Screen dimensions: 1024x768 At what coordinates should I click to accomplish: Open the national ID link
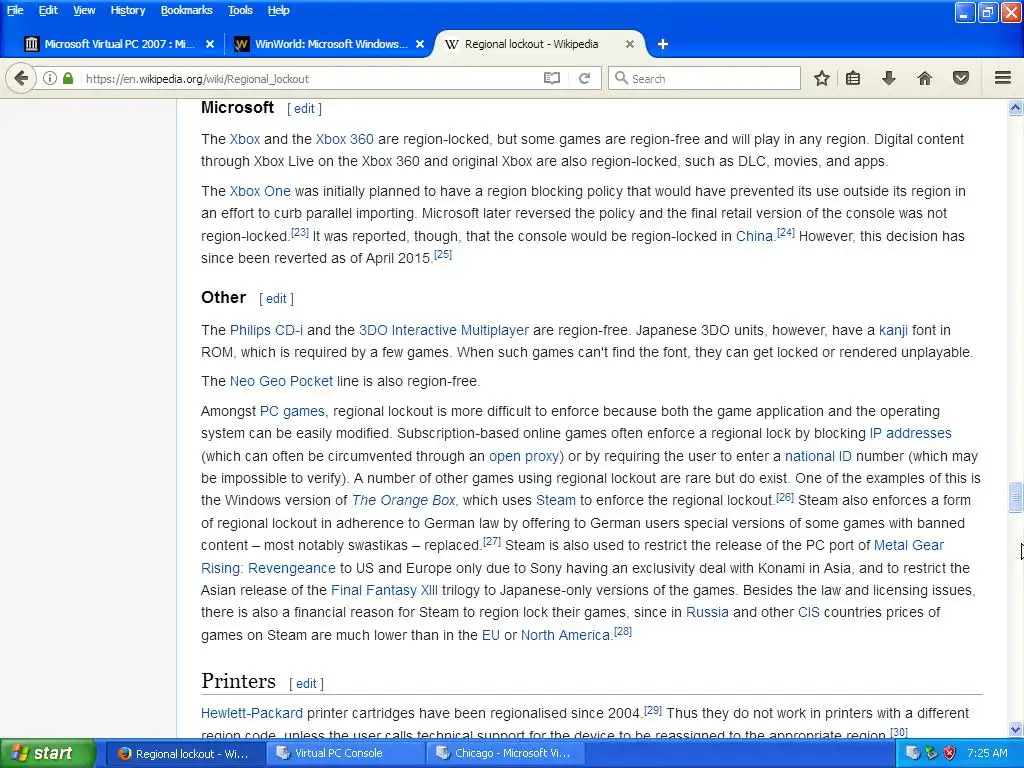click(x=818, y=456)
